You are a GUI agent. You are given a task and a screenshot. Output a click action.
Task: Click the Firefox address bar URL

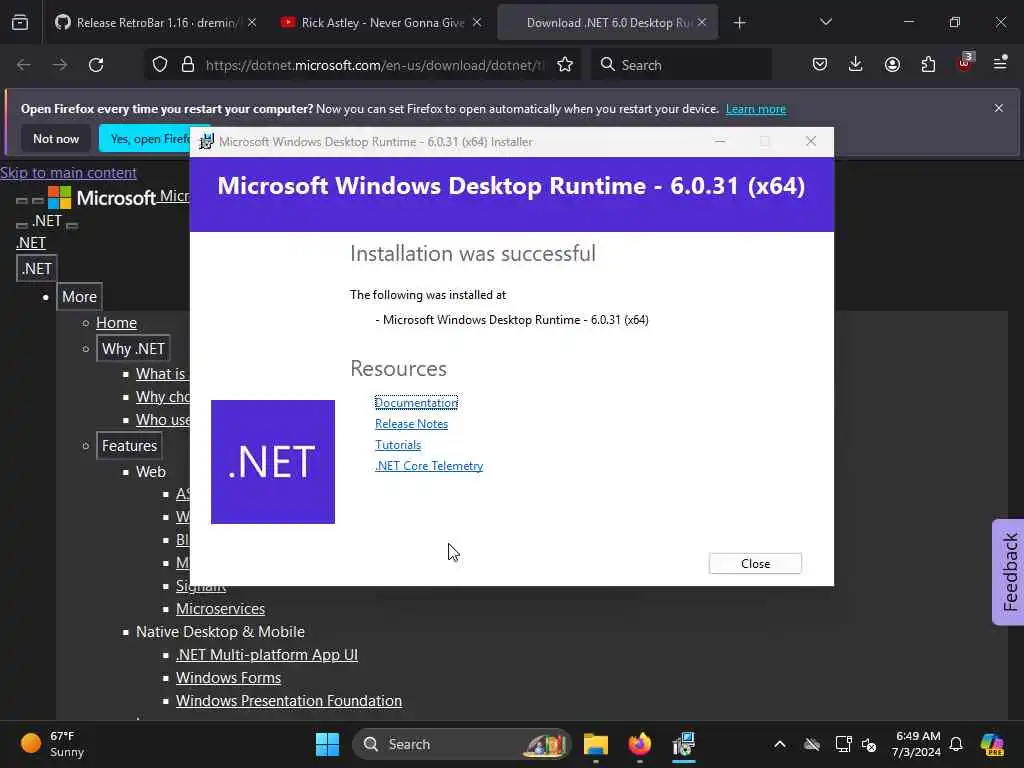[374, 65]
